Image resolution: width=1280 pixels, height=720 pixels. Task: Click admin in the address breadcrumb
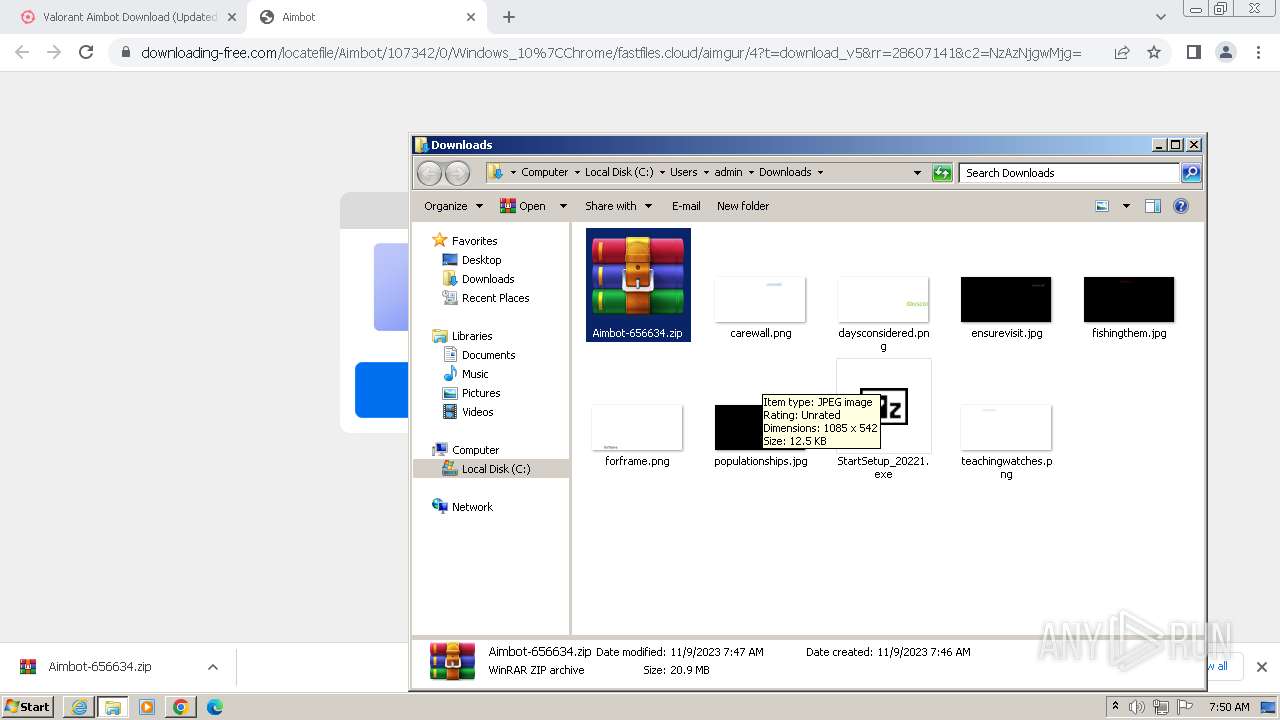728,172
